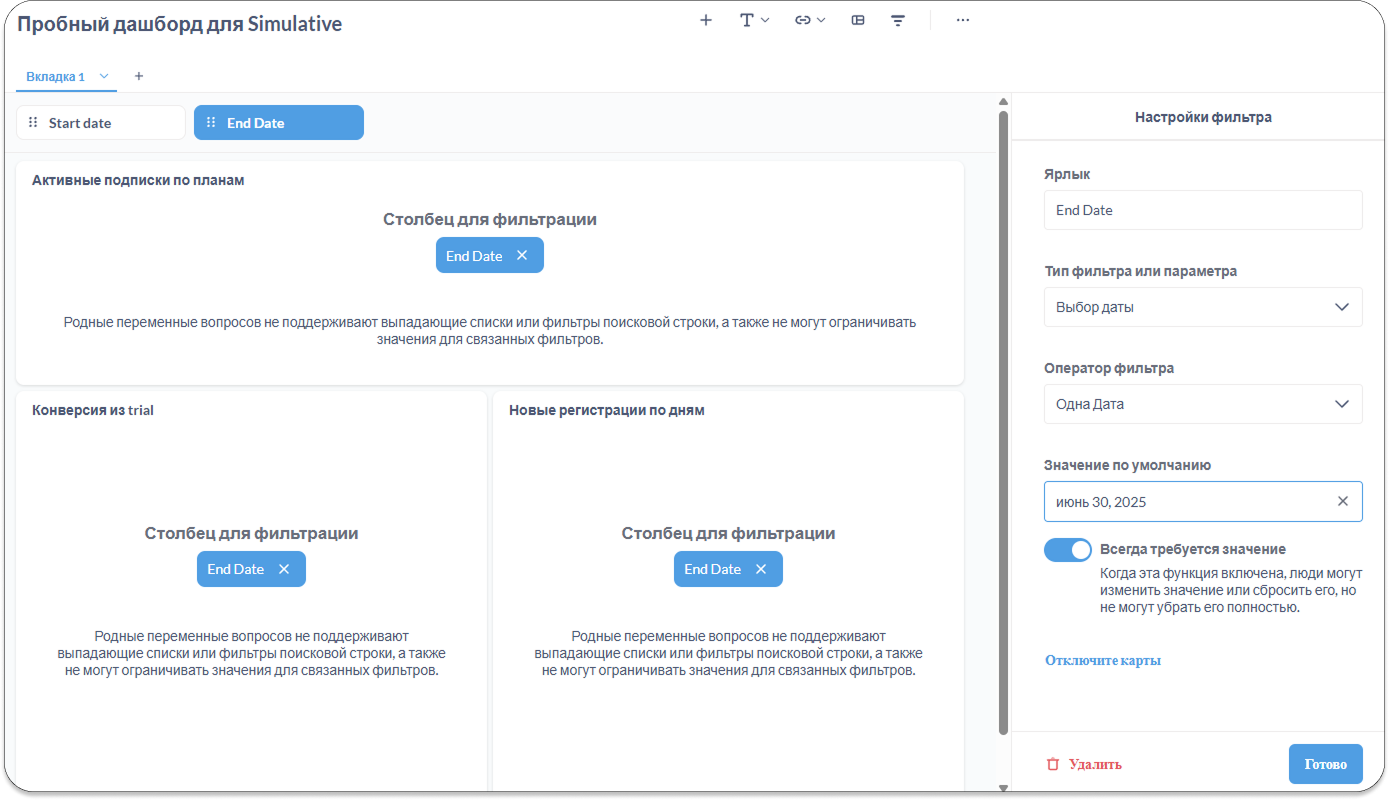Click the Ярлык label input field

[1202, 210]
